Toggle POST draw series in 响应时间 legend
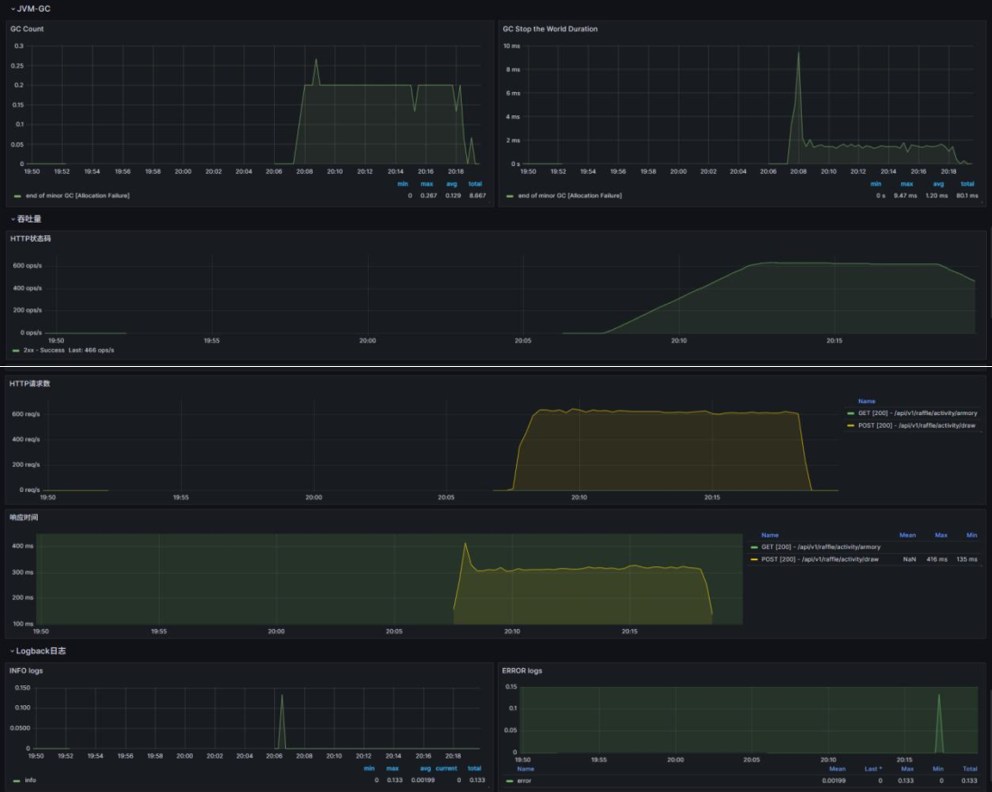 tap(819, 559)
